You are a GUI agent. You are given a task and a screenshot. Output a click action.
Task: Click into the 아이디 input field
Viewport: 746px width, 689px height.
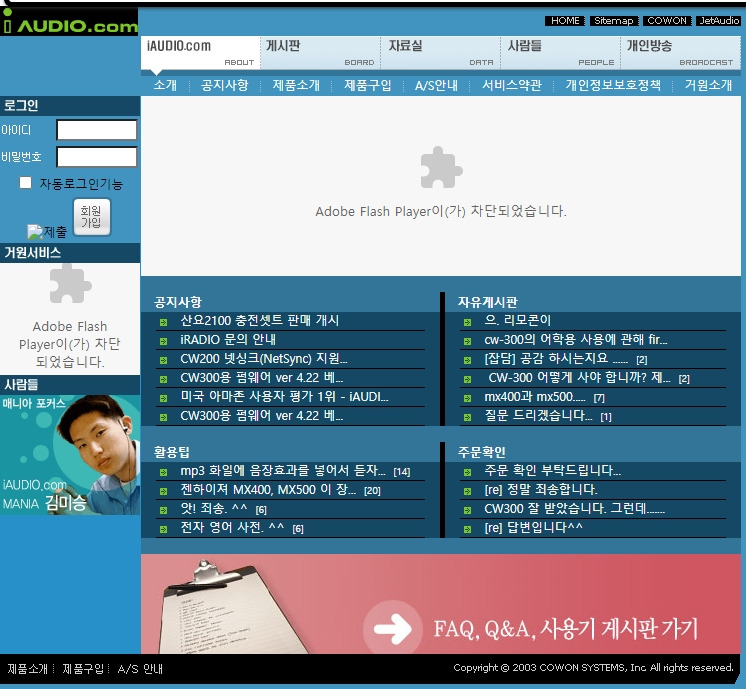[97, 130]
